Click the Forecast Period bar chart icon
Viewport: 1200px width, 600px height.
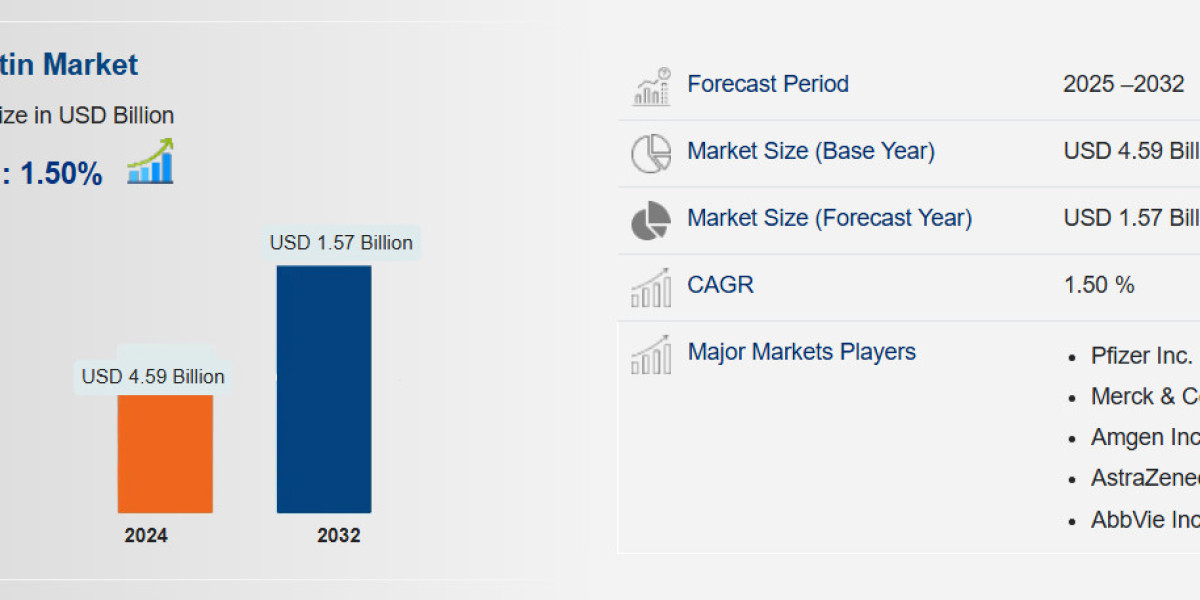[651, 87]
